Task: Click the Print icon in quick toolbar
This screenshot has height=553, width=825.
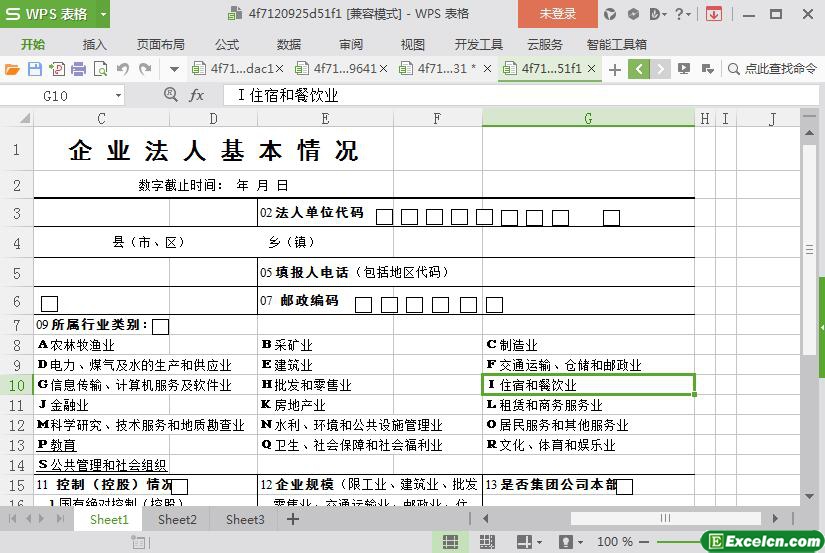Action: click(x=78, y=69)
